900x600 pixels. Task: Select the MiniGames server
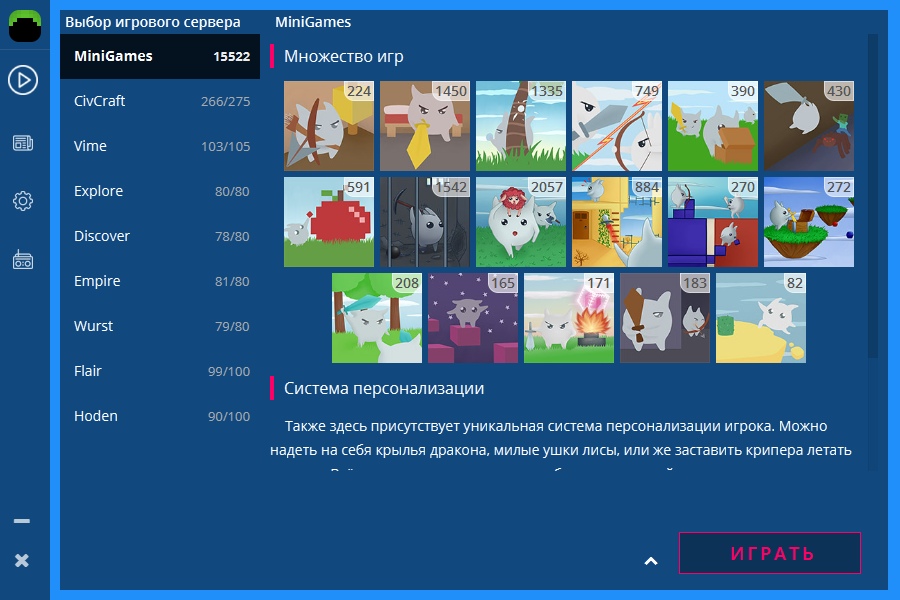[x=160, y=56]
